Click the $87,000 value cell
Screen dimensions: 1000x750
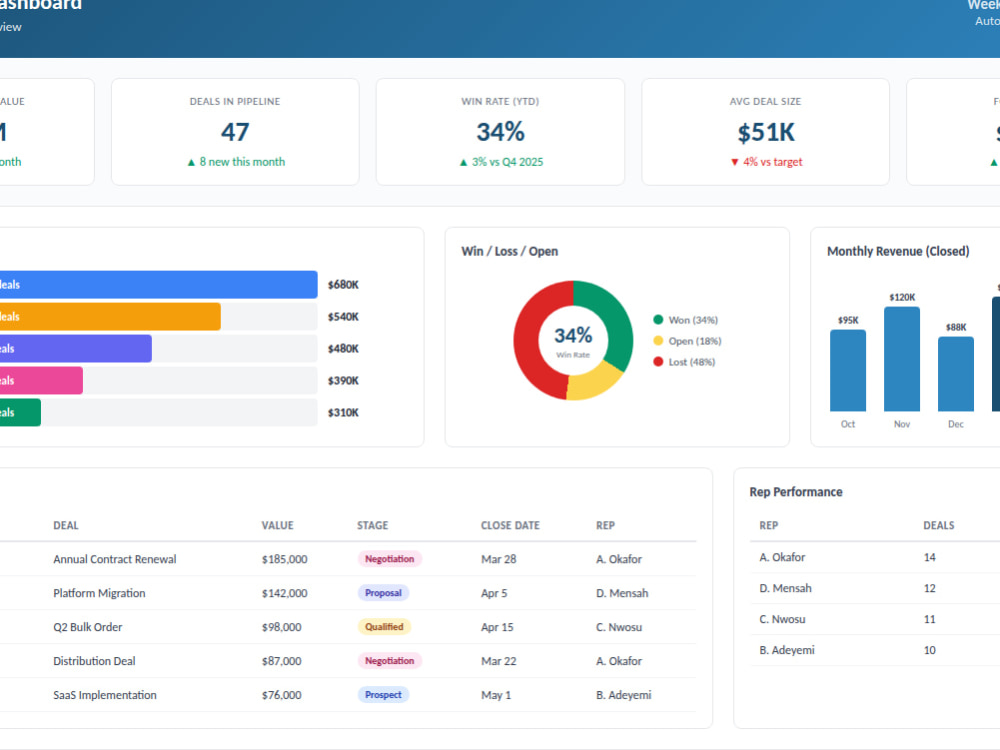coord(281,661)
